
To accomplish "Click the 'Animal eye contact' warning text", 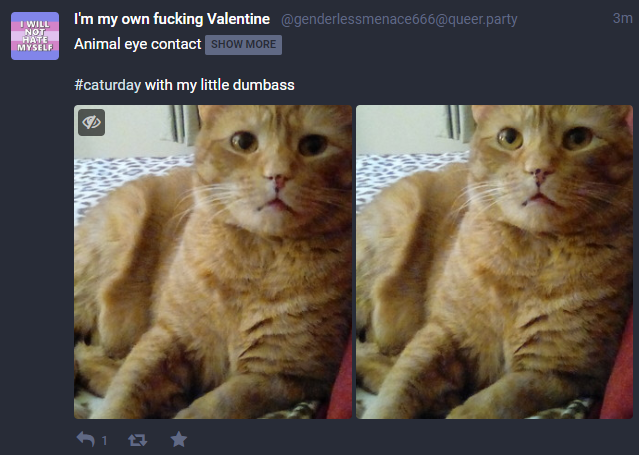I will [x=138, y=44].
